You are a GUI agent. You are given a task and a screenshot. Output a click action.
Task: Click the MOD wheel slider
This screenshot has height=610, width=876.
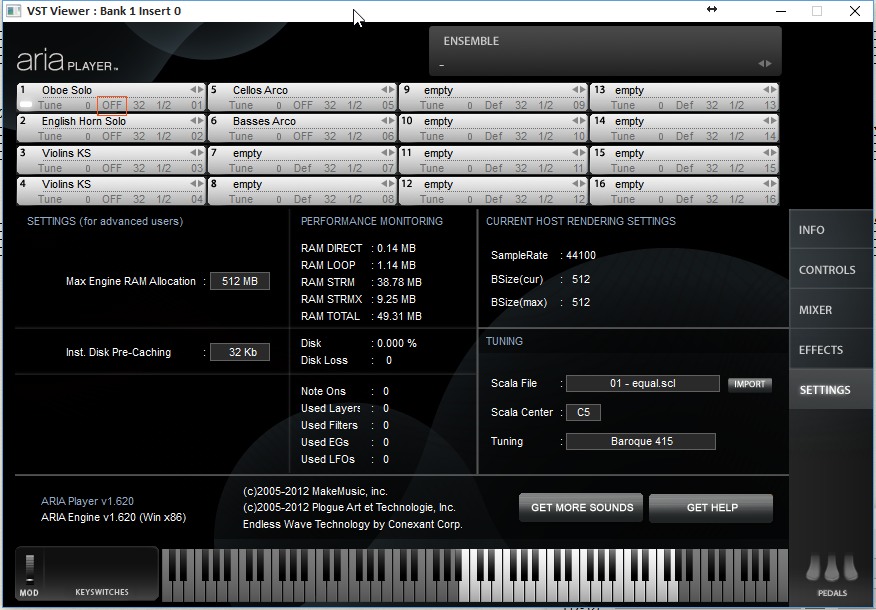(x=29, y=568)
